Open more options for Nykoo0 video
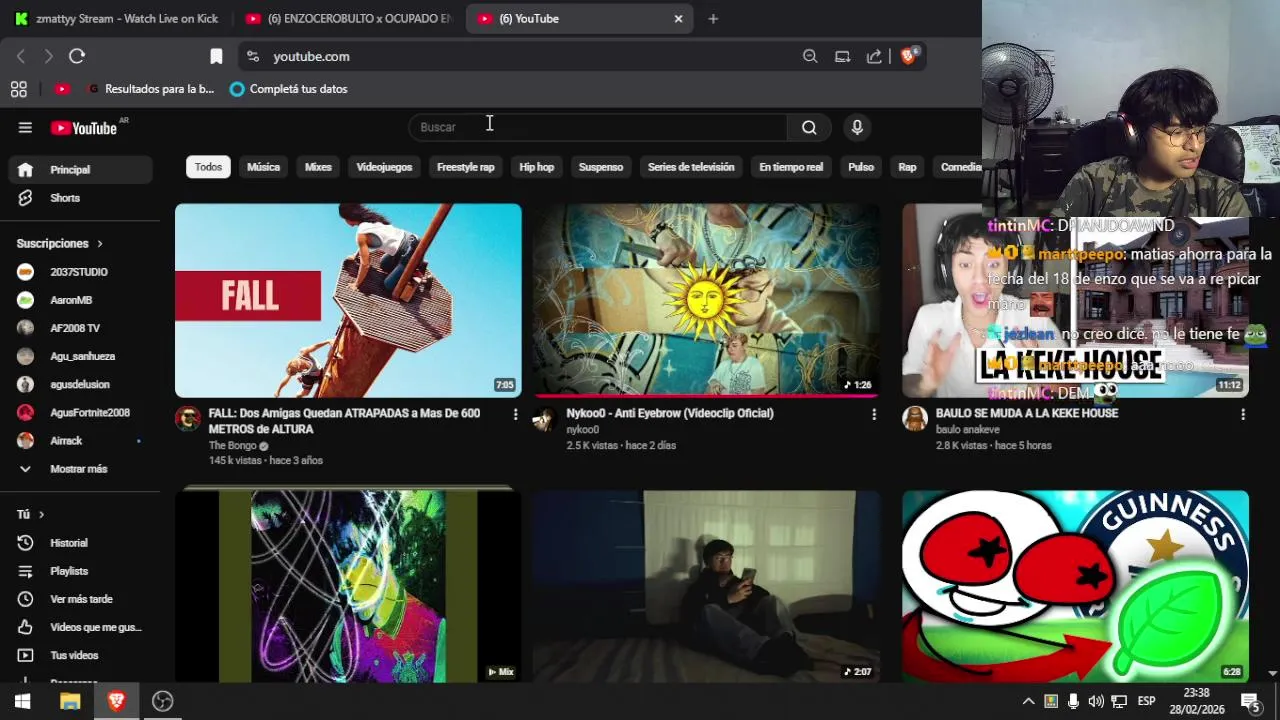 874,414
